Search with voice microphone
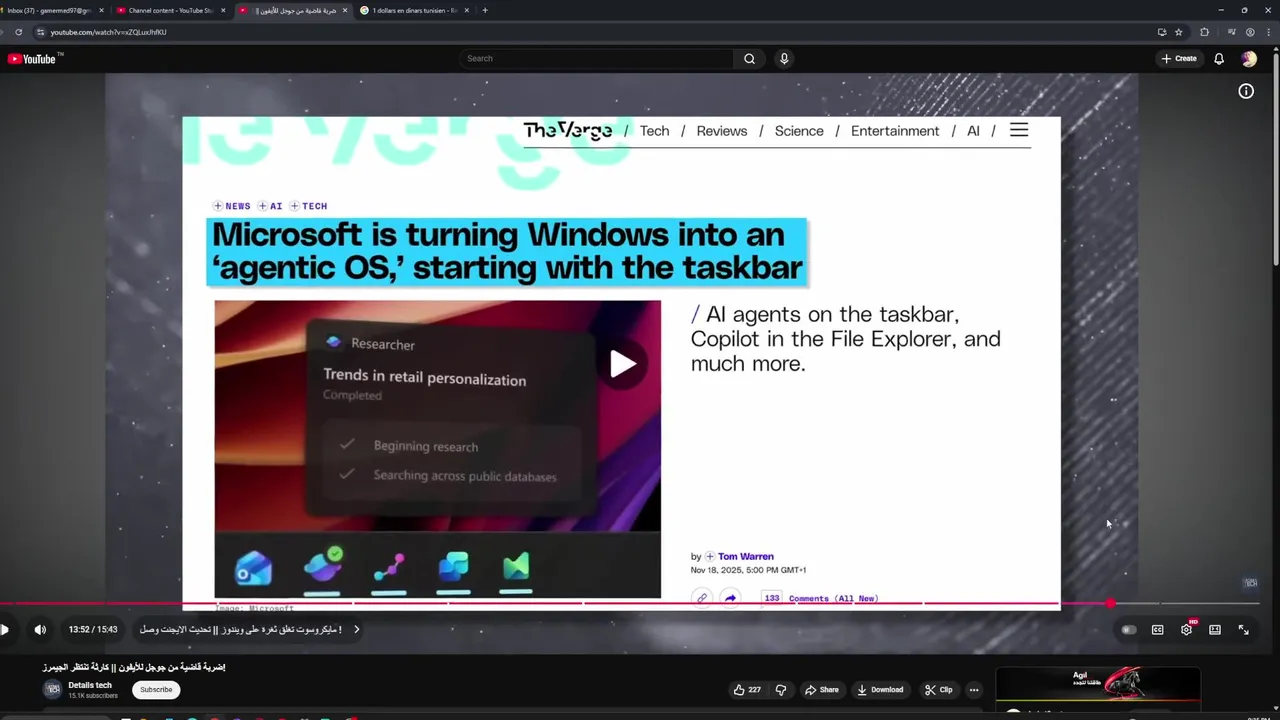 (784, 58)
